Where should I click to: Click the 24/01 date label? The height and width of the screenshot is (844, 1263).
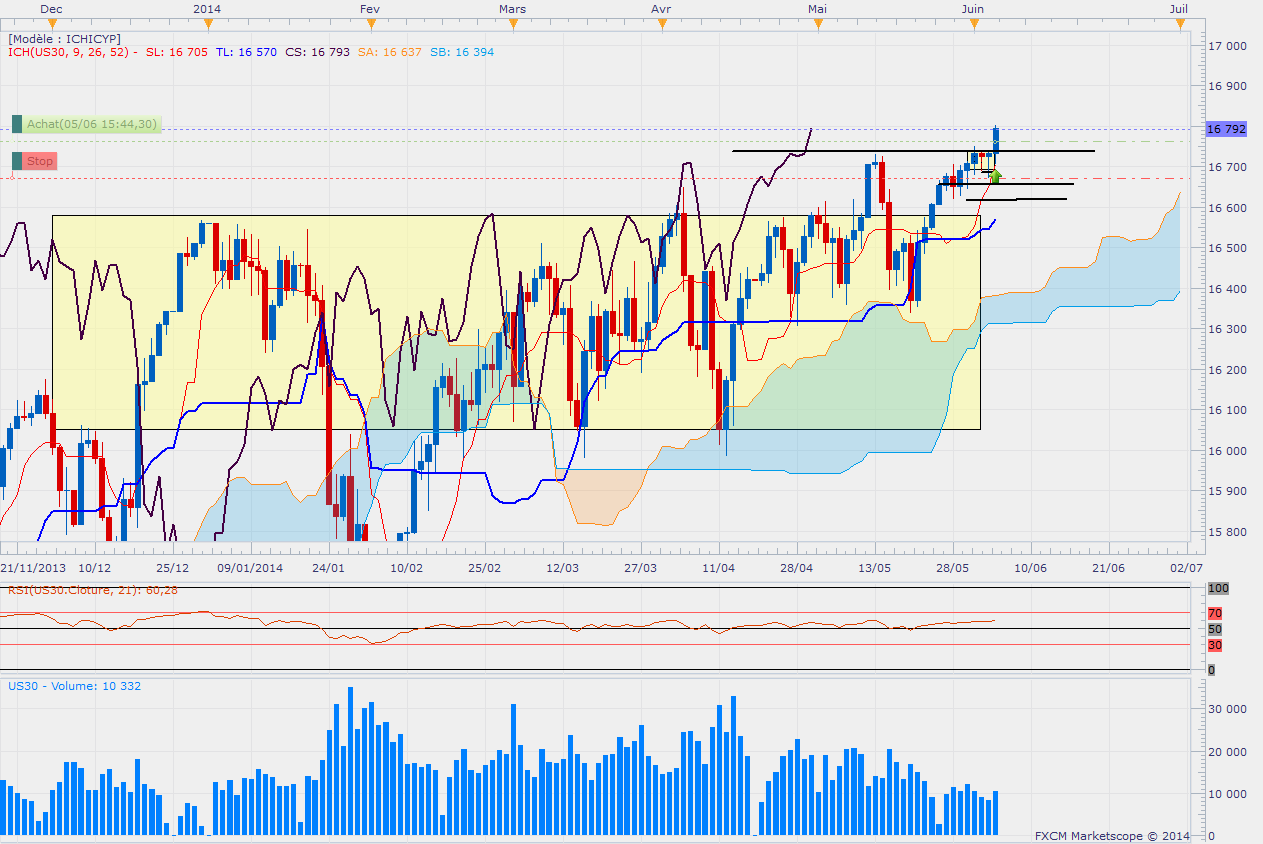[x=328, y=567]
